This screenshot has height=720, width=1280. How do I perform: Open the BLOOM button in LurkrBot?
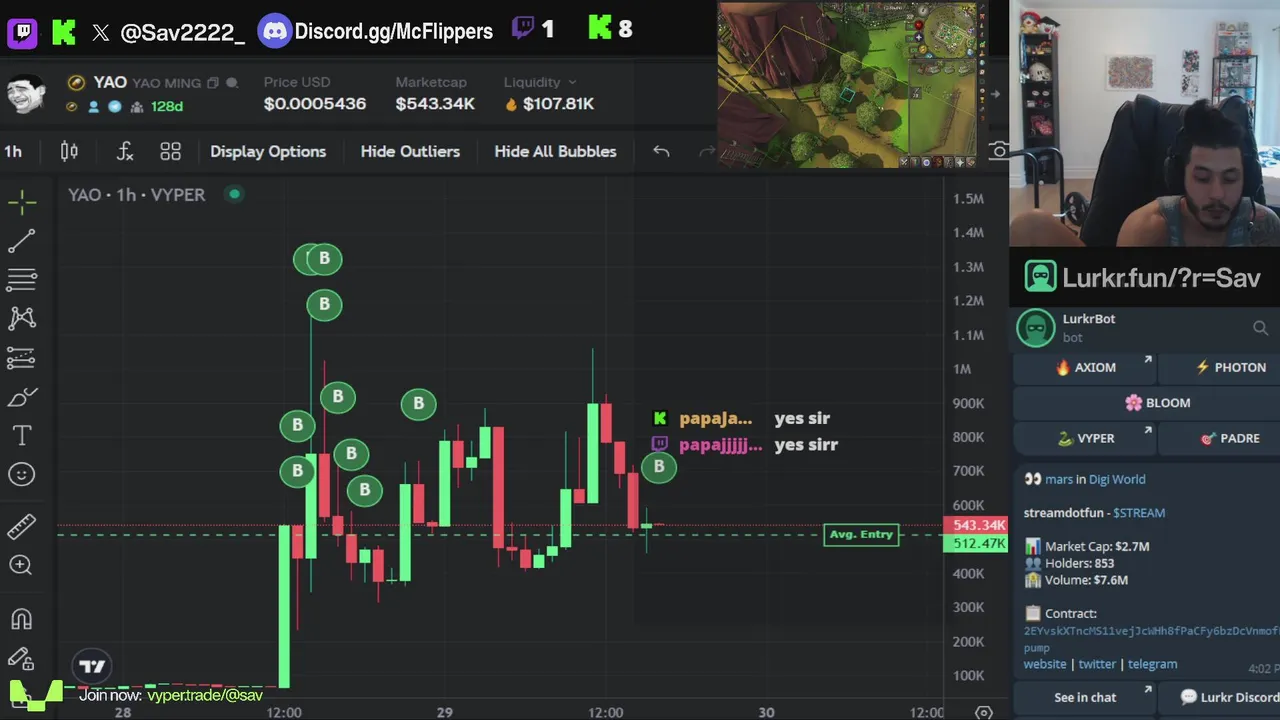pos(1147,402)
